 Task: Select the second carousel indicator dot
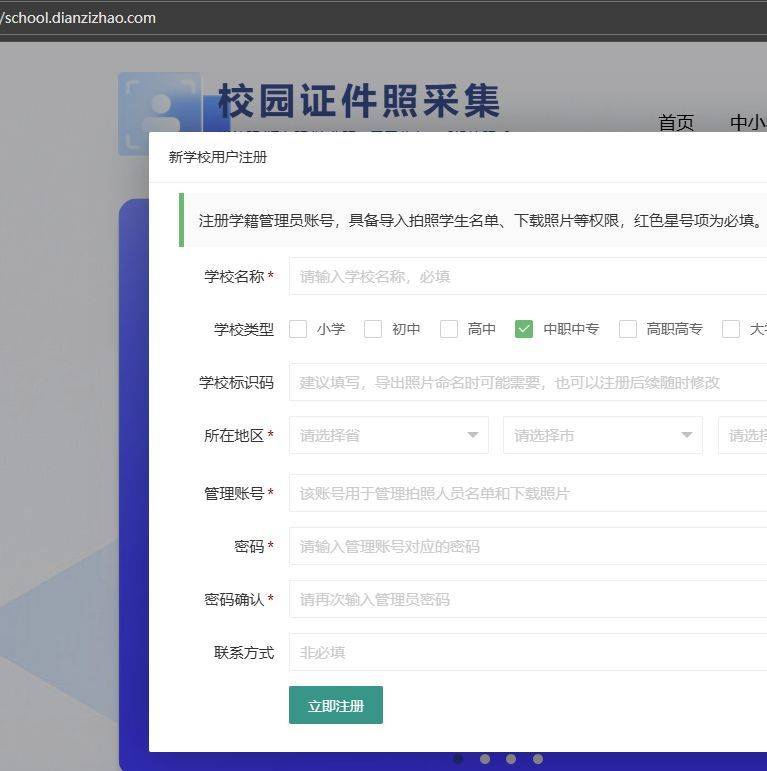(x=485, y=759)
